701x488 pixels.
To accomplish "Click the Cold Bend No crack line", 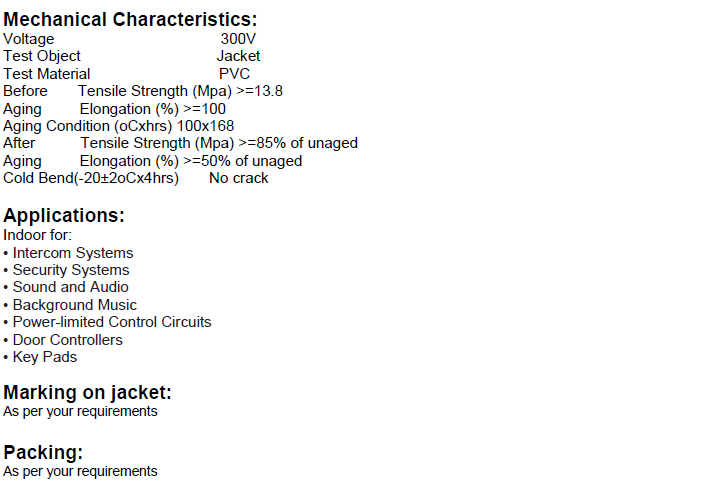I will pyautogui.click(x=135, y=178).
